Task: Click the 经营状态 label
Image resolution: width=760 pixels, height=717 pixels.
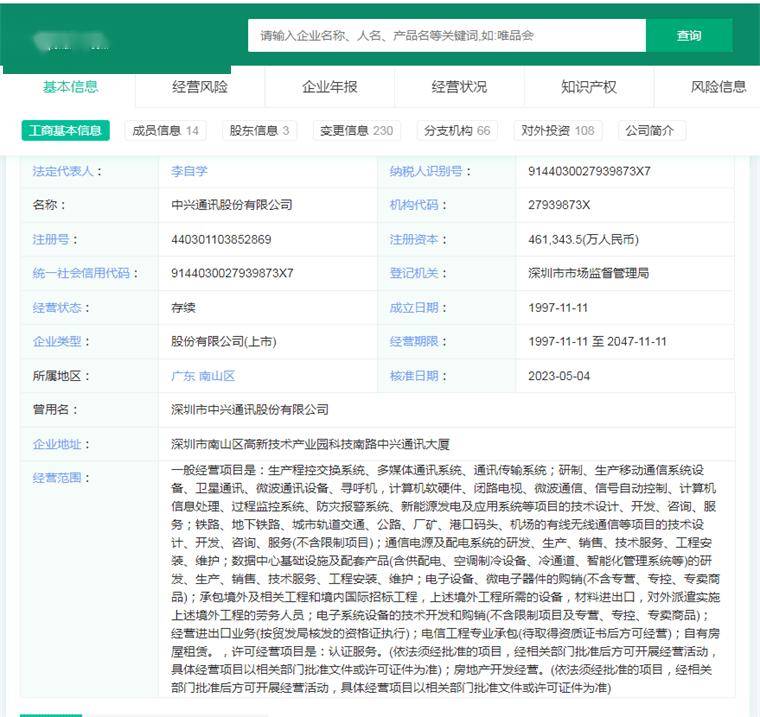Action: (57, 308)
